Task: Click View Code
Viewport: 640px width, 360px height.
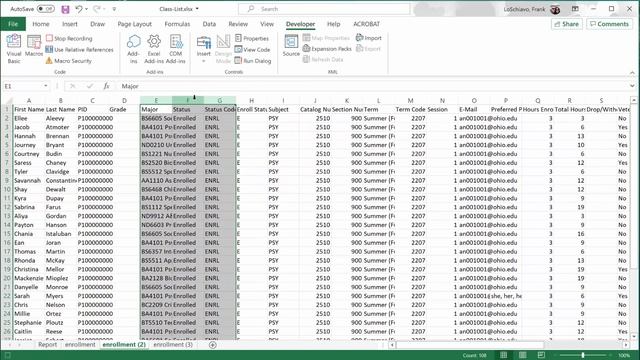Action: pos(252,49)
